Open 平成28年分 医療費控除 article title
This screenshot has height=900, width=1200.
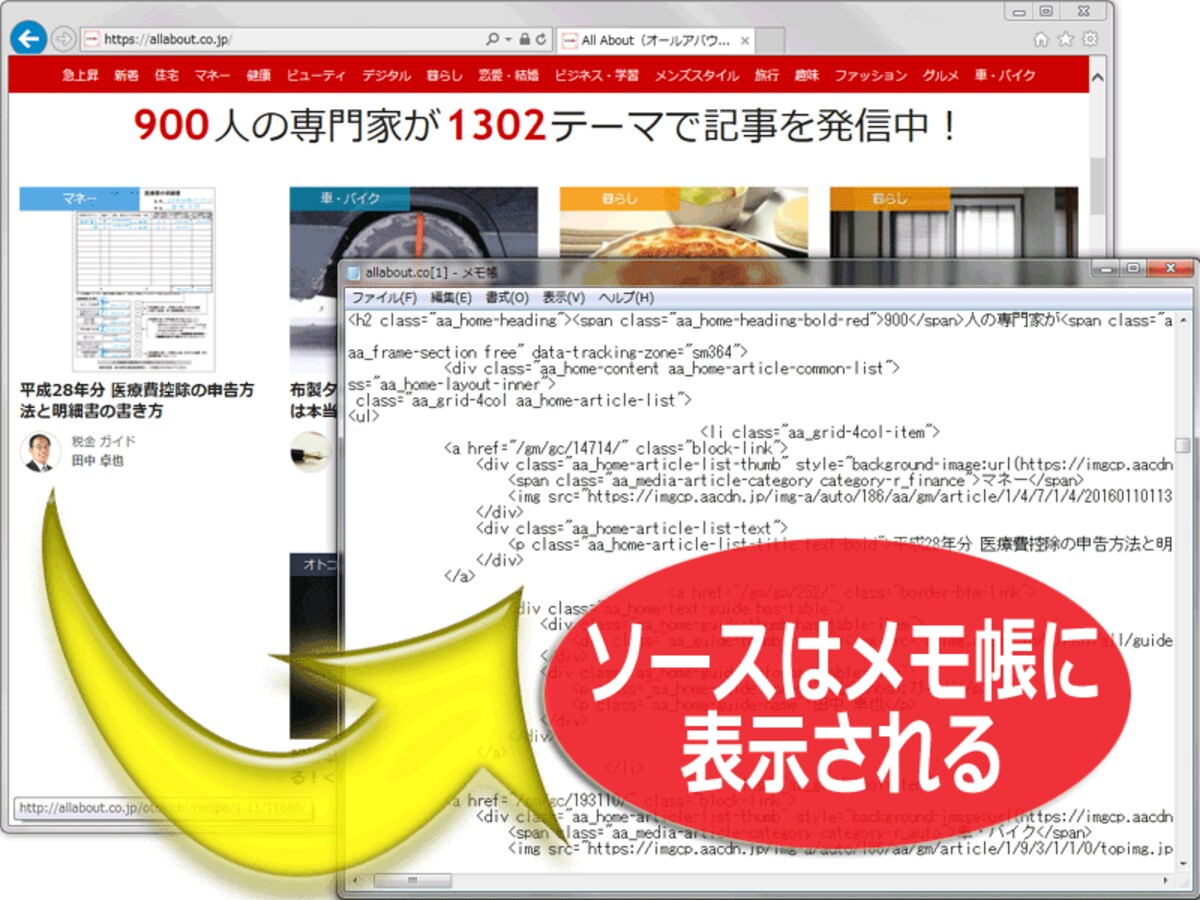click(x=137, y=400)
